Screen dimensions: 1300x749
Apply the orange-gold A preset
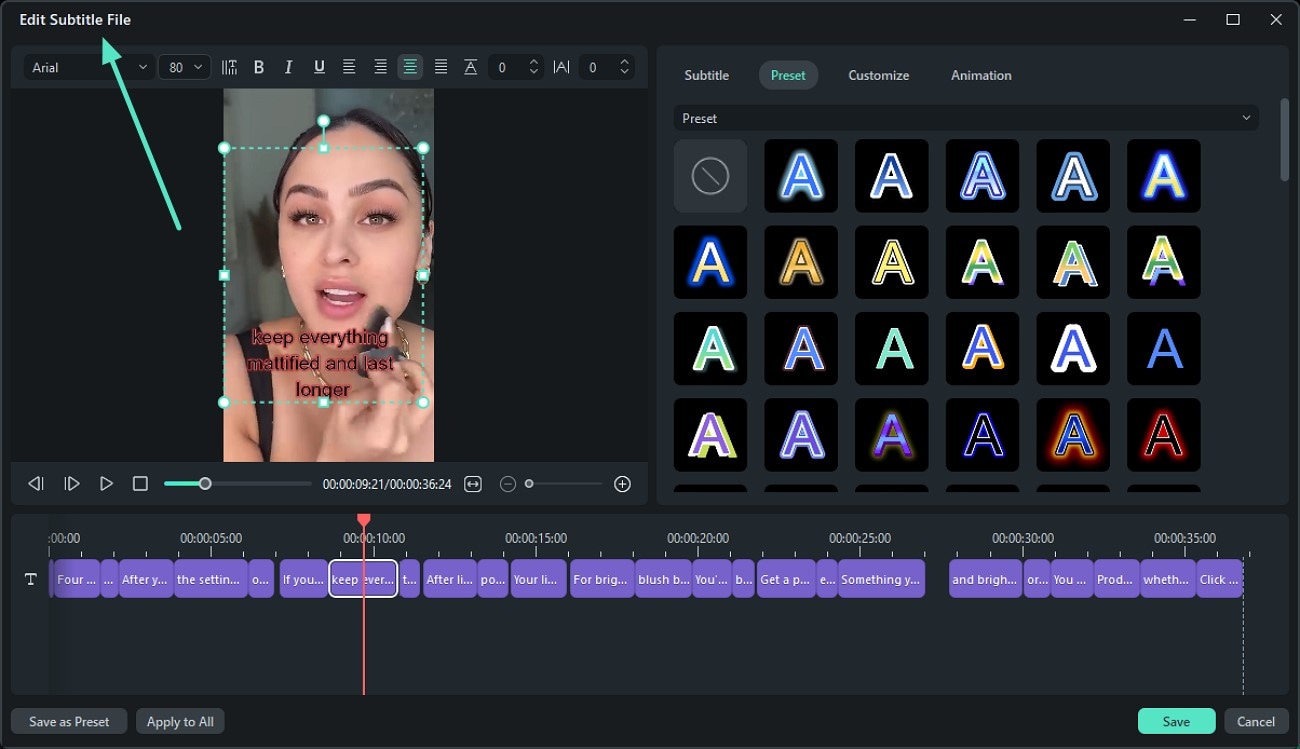[801, 262]
